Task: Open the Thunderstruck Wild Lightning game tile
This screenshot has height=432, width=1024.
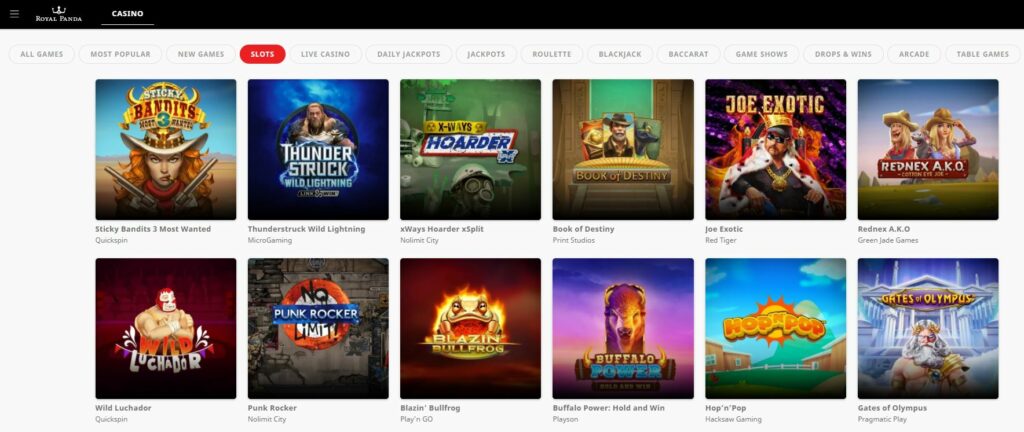Action: pos(318,149)
